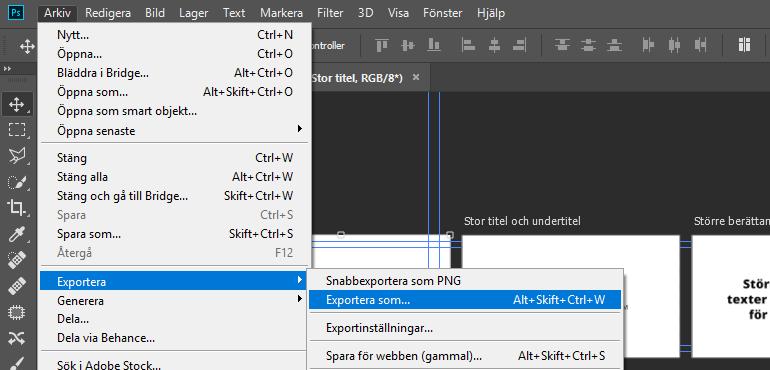Distribute left edges
770x370 pixels.
[648, 45]
